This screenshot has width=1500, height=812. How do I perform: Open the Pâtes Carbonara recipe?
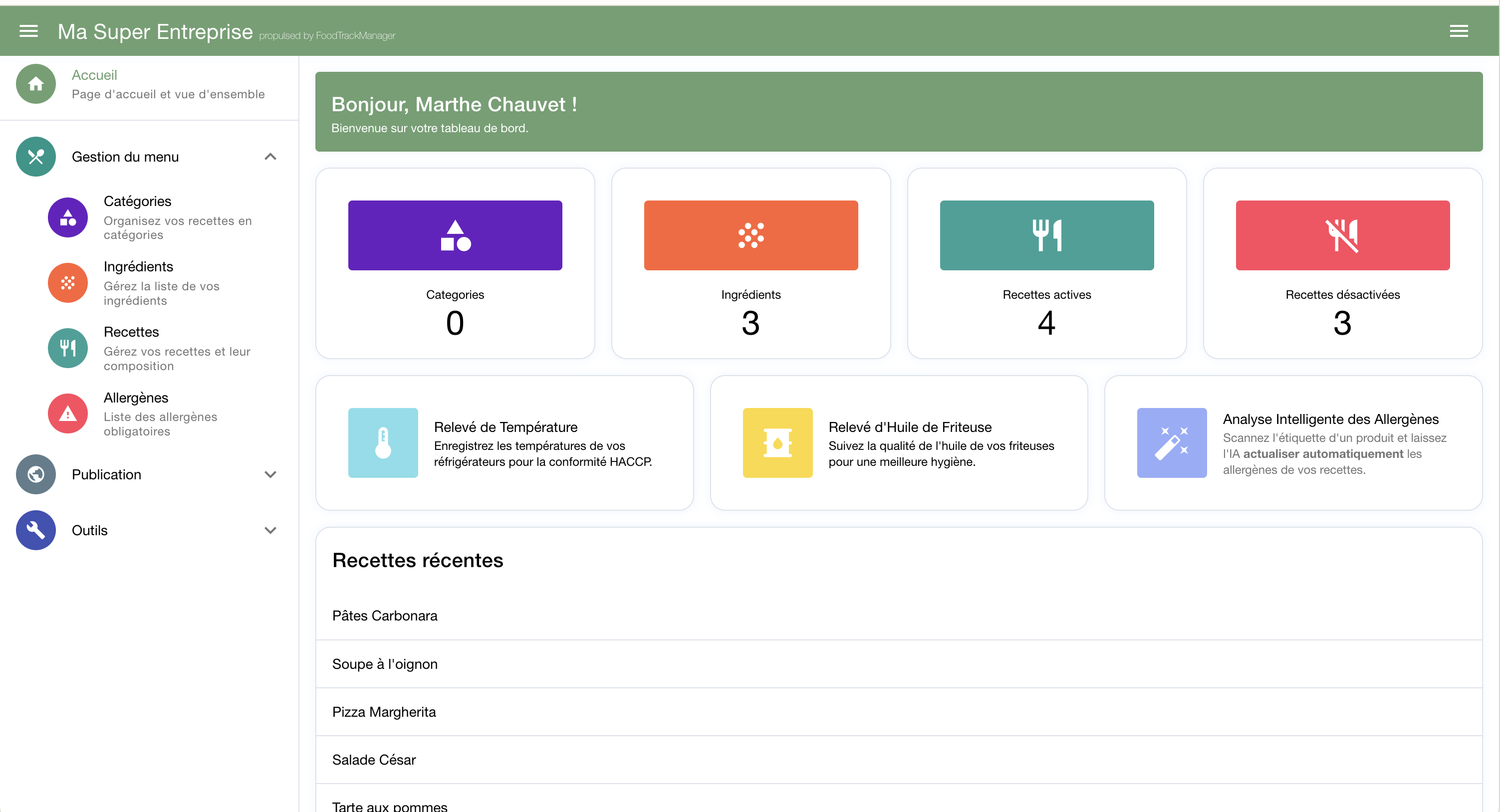[384, 615]
